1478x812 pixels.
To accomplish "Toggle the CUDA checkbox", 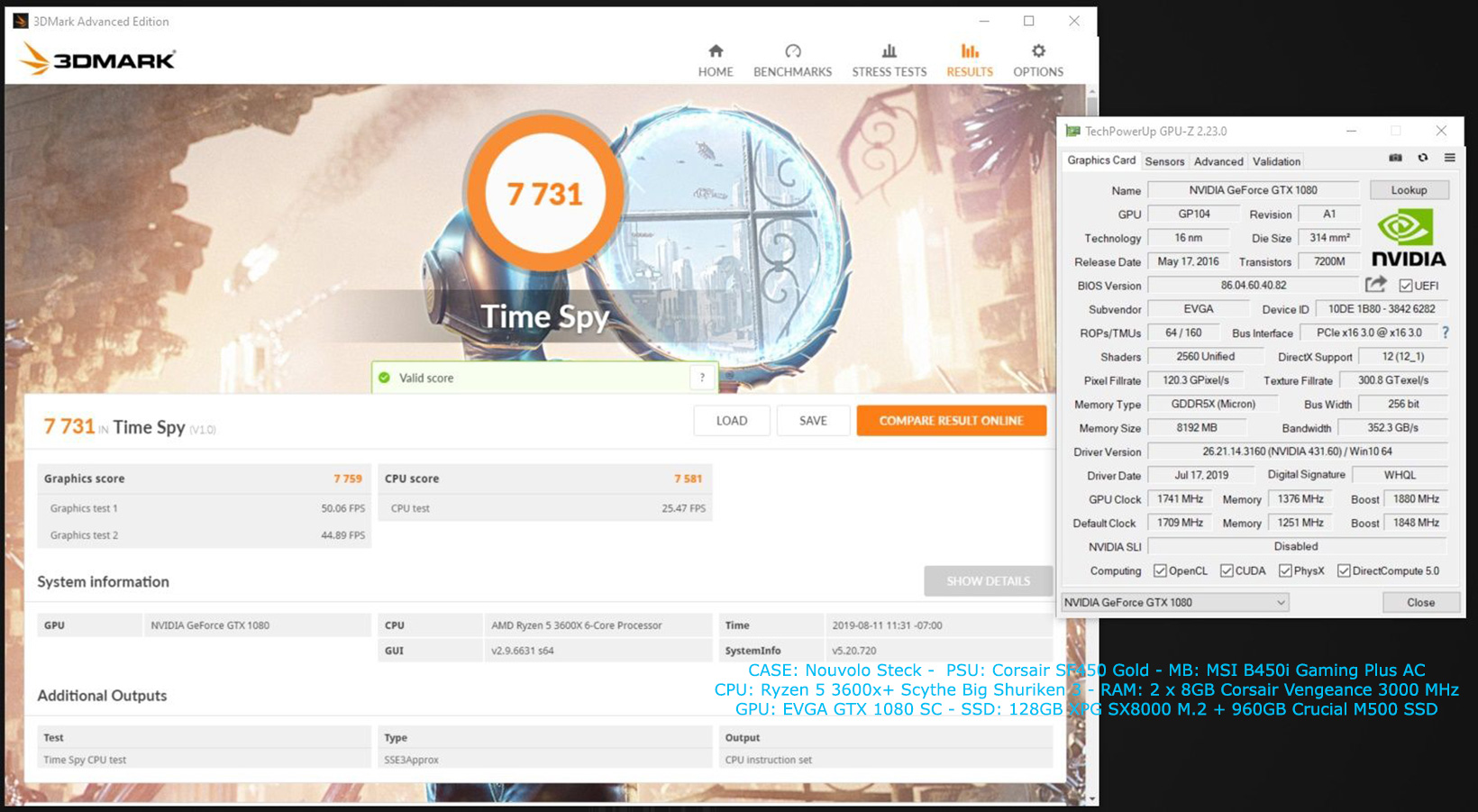I will pyautogui.click(x=1227, y=570).
